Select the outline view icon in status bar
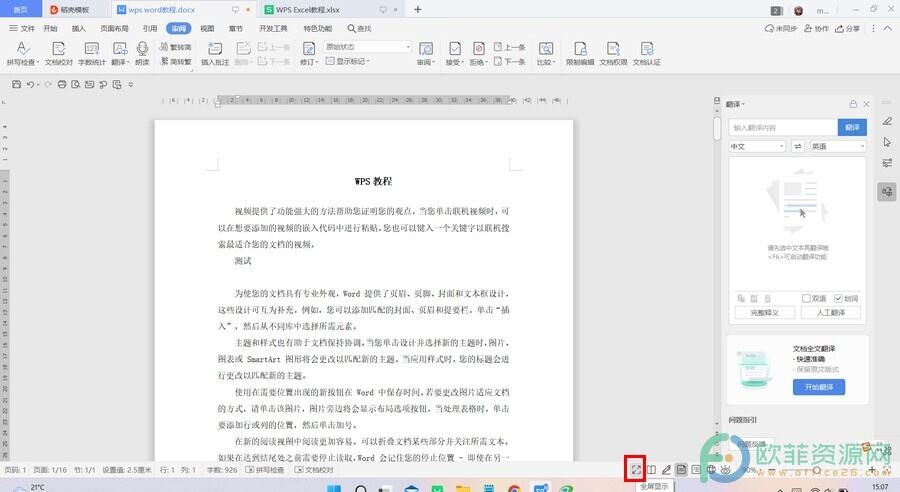This screenshot has height=492, width=900. tap(696, 470)
